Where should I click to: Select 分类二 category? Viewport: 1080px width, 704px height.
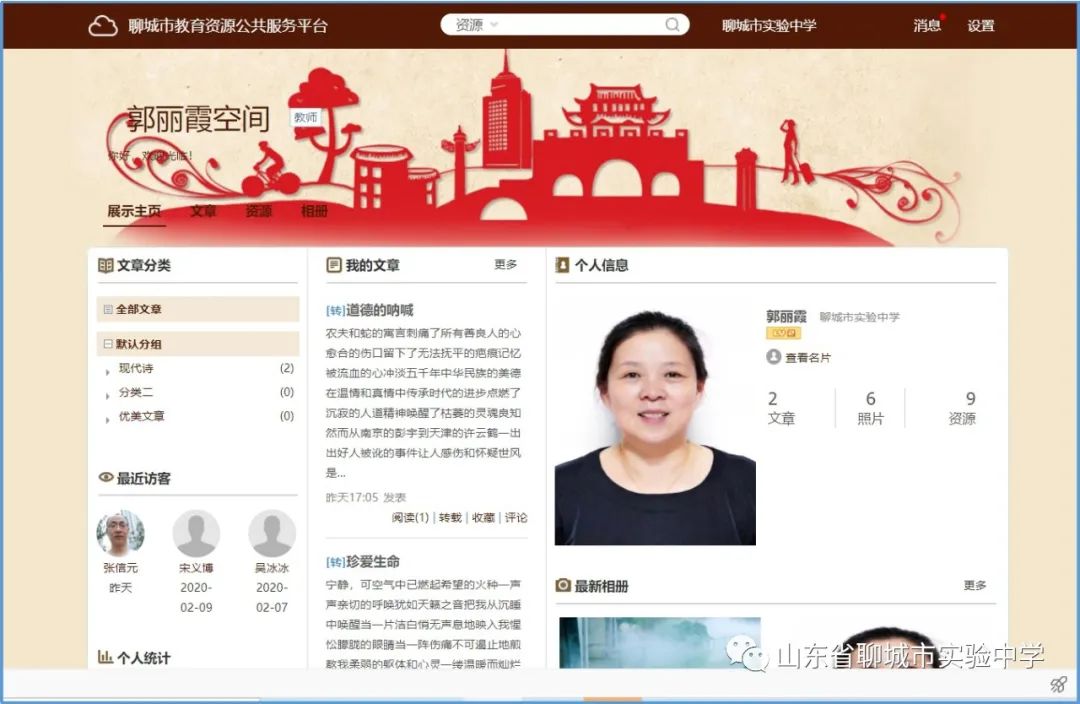coord(136,392)
